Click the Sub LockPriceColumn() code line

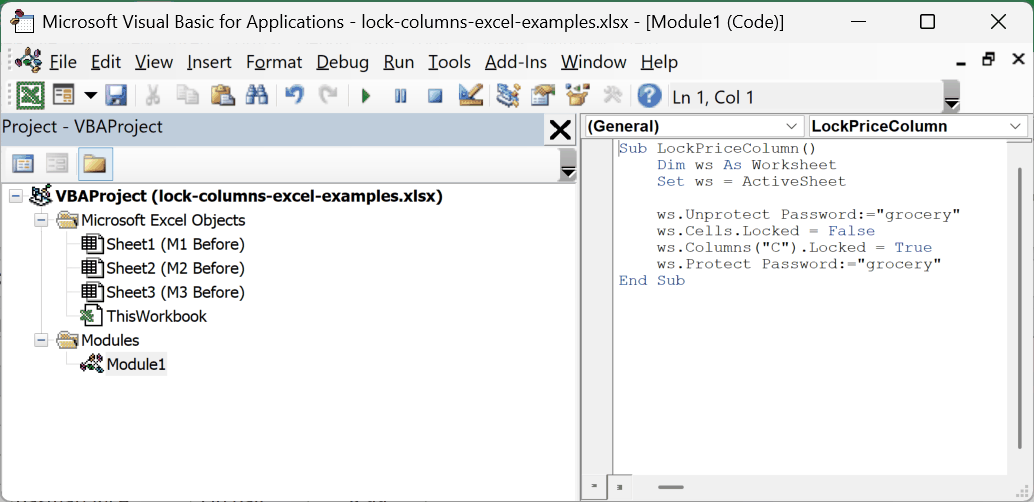717,148
